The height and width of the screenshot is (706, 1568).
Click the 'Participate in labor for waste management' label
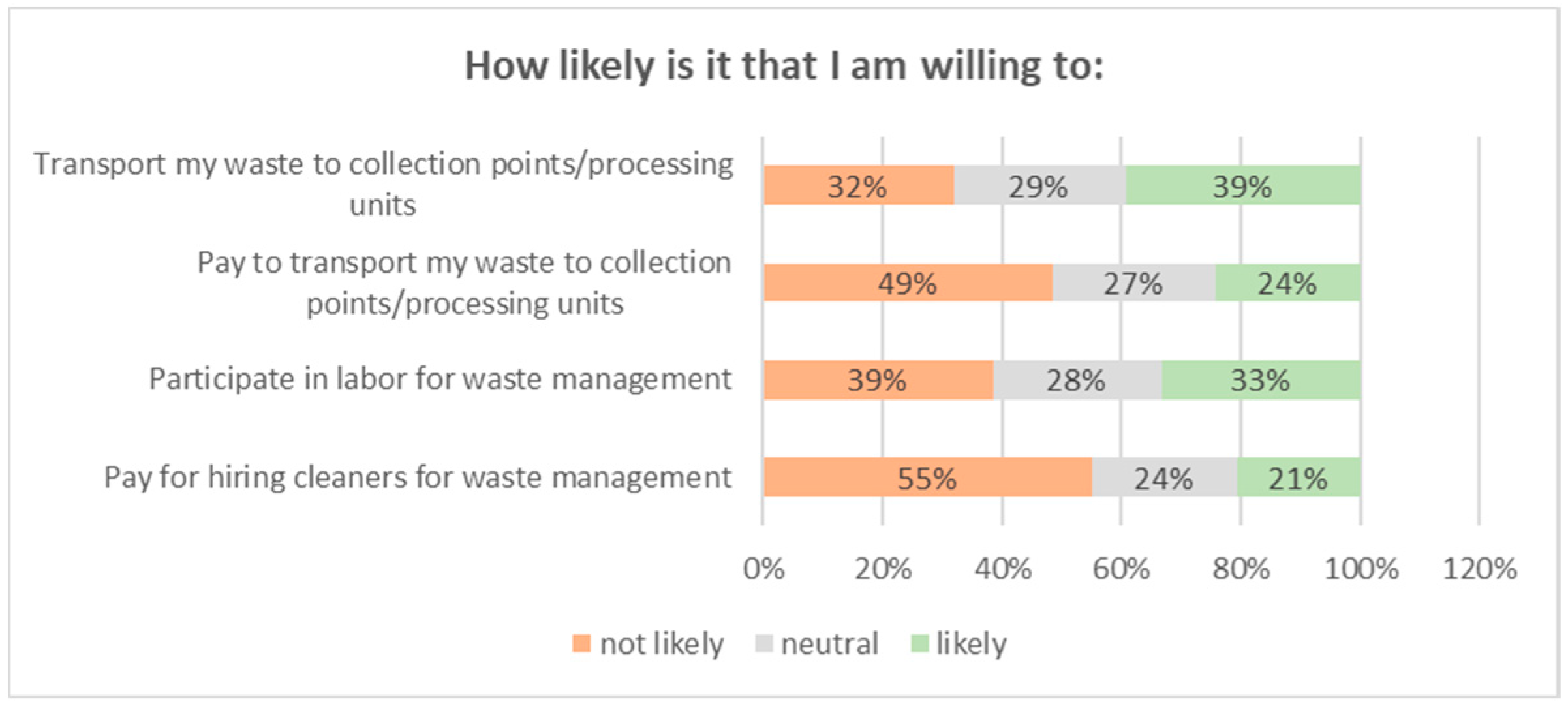pyautogui.click(x=440, y=379)
